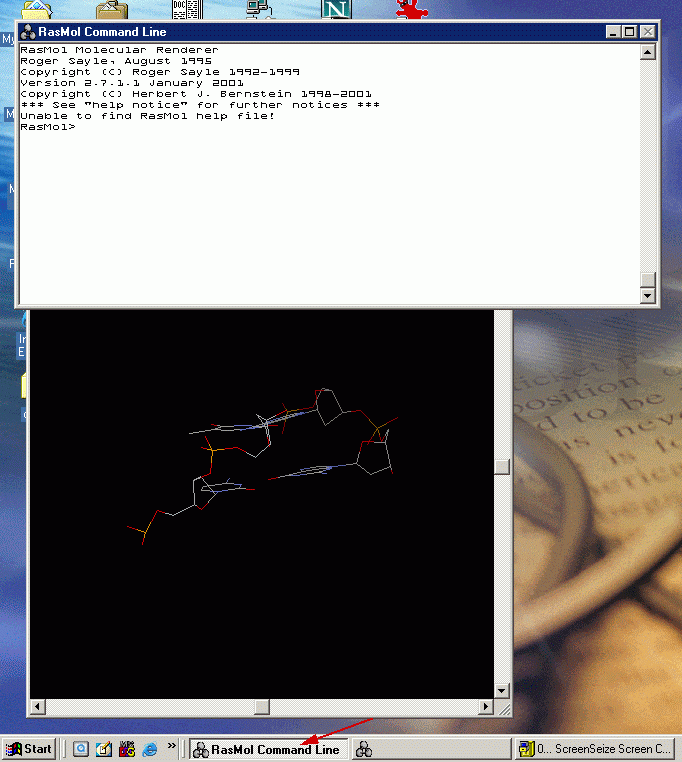Open the Briefcase desktop icon
The image size is (682, 762).
(112, 9)
